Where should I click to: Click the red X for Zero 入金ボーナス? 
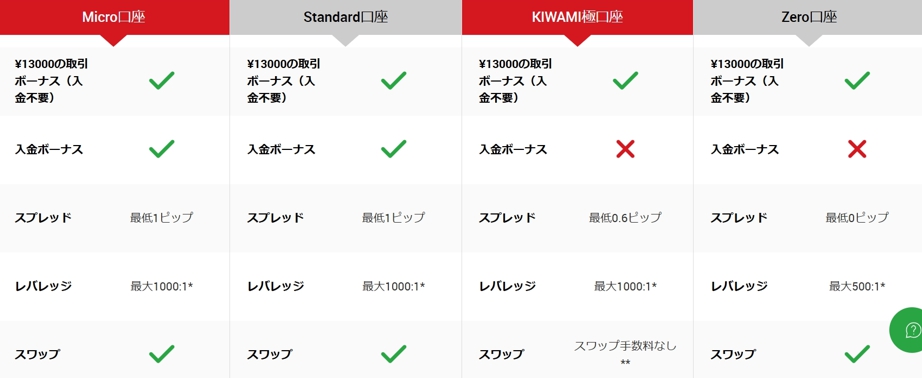[x=857, y=149]
